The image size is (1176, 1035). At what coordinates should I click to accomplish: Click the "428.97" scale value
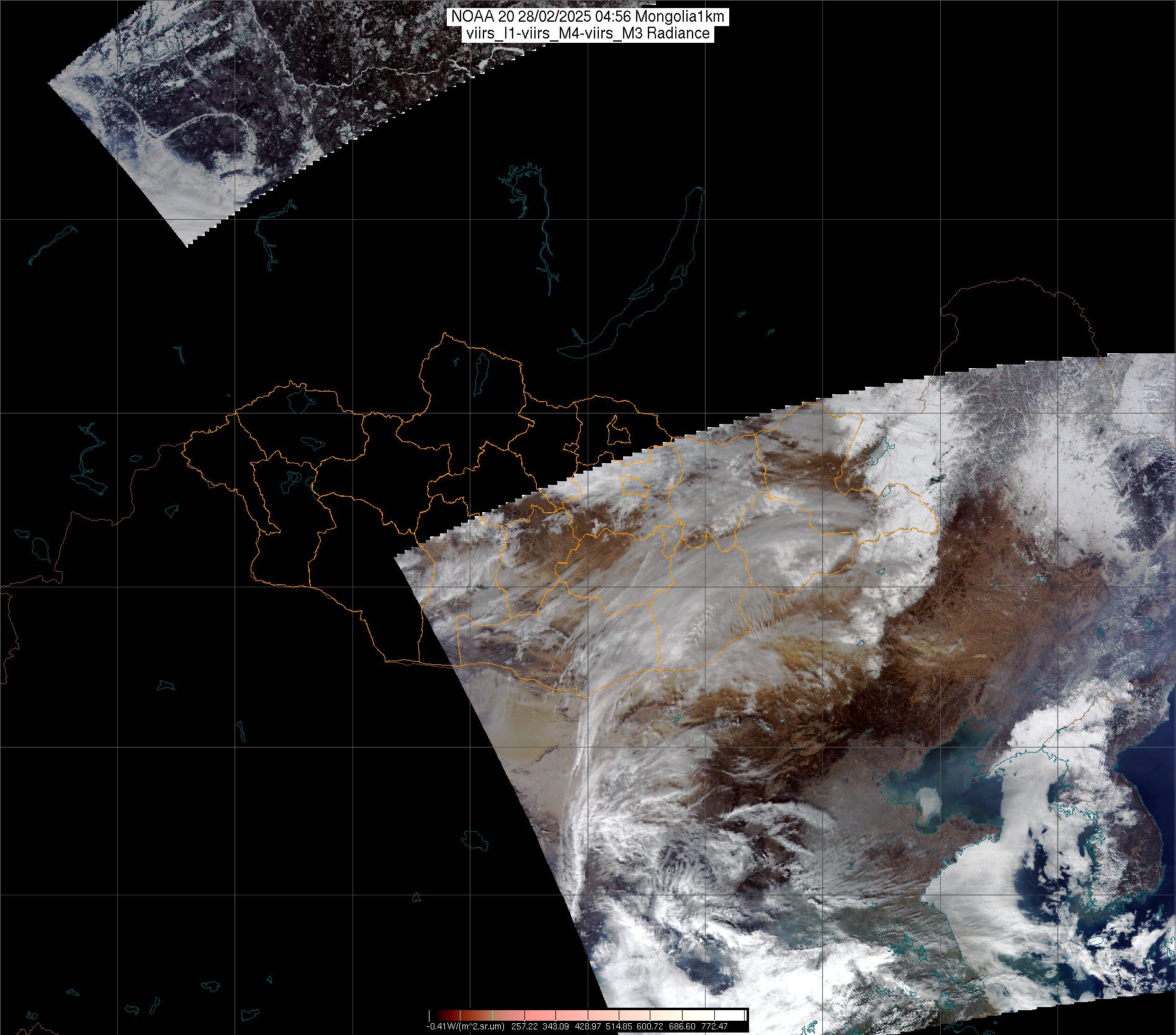click(x=588, y=1027)
